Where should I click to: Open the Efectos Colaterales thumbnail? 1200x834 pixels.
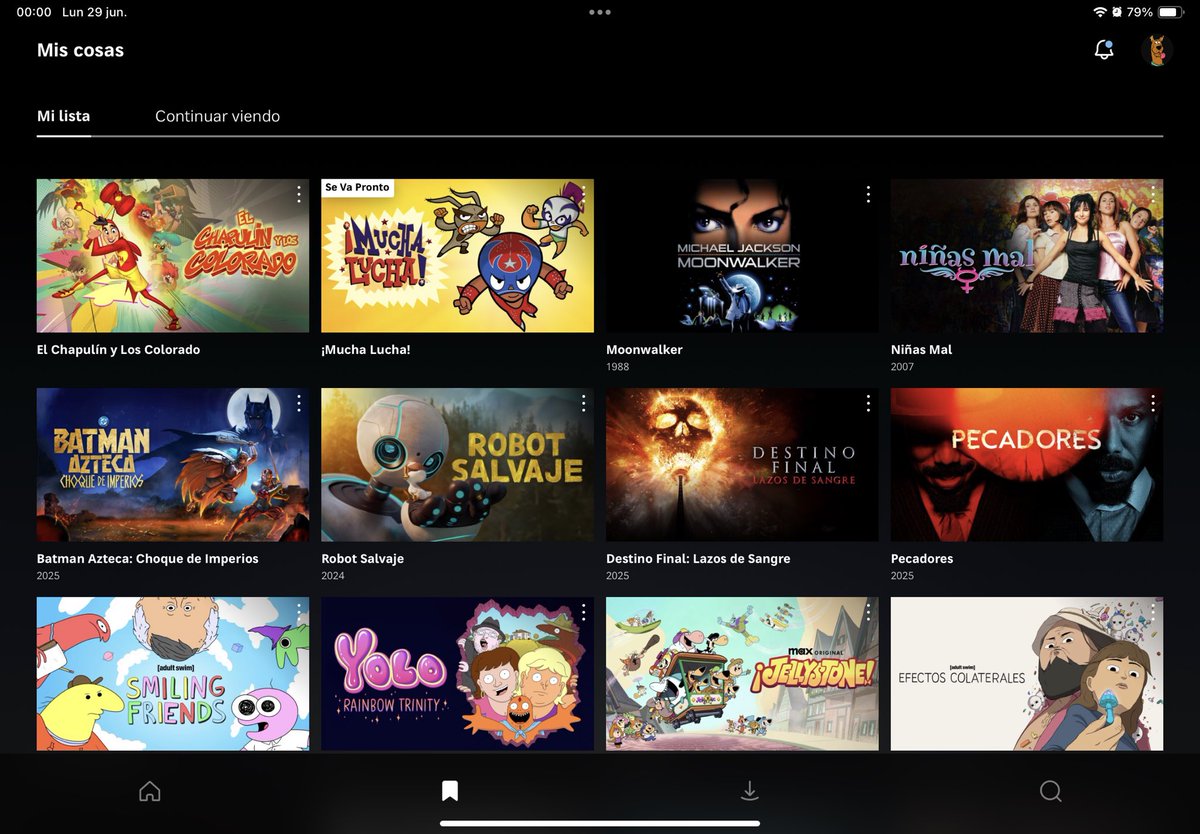1027,674
